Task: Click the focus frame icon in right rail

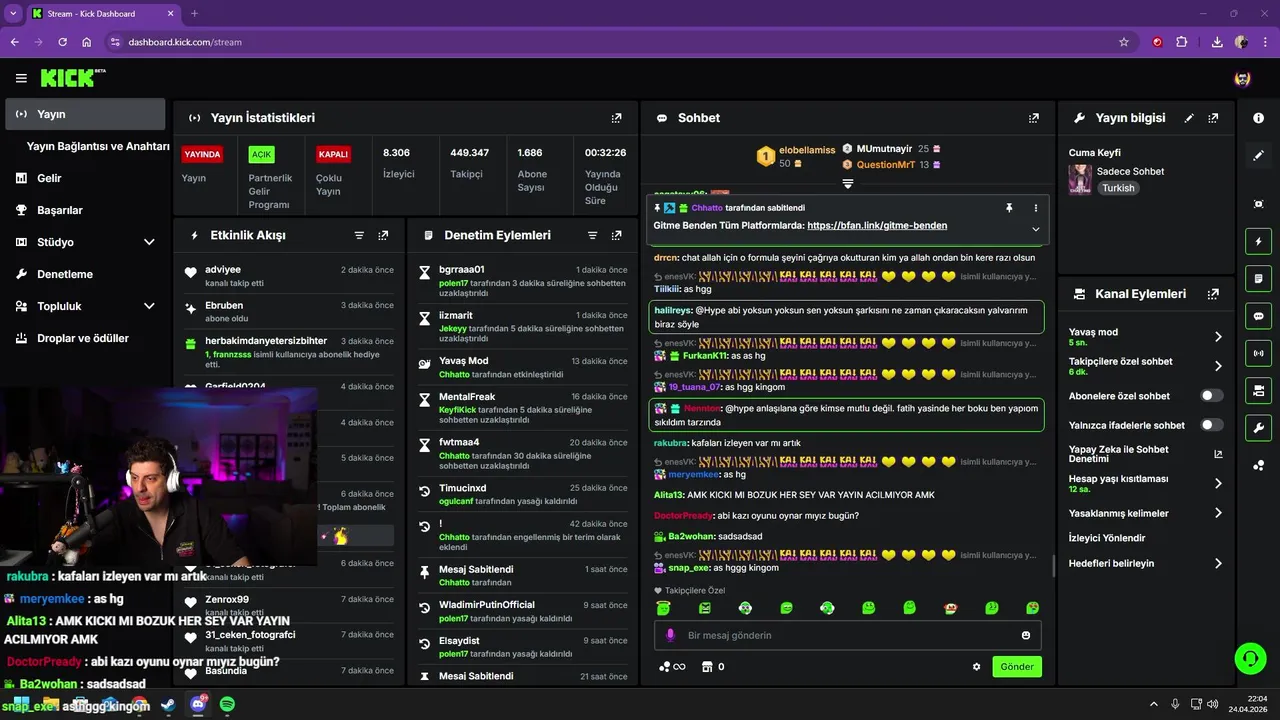Action: pyautogui.click(x=1258, y=204)
